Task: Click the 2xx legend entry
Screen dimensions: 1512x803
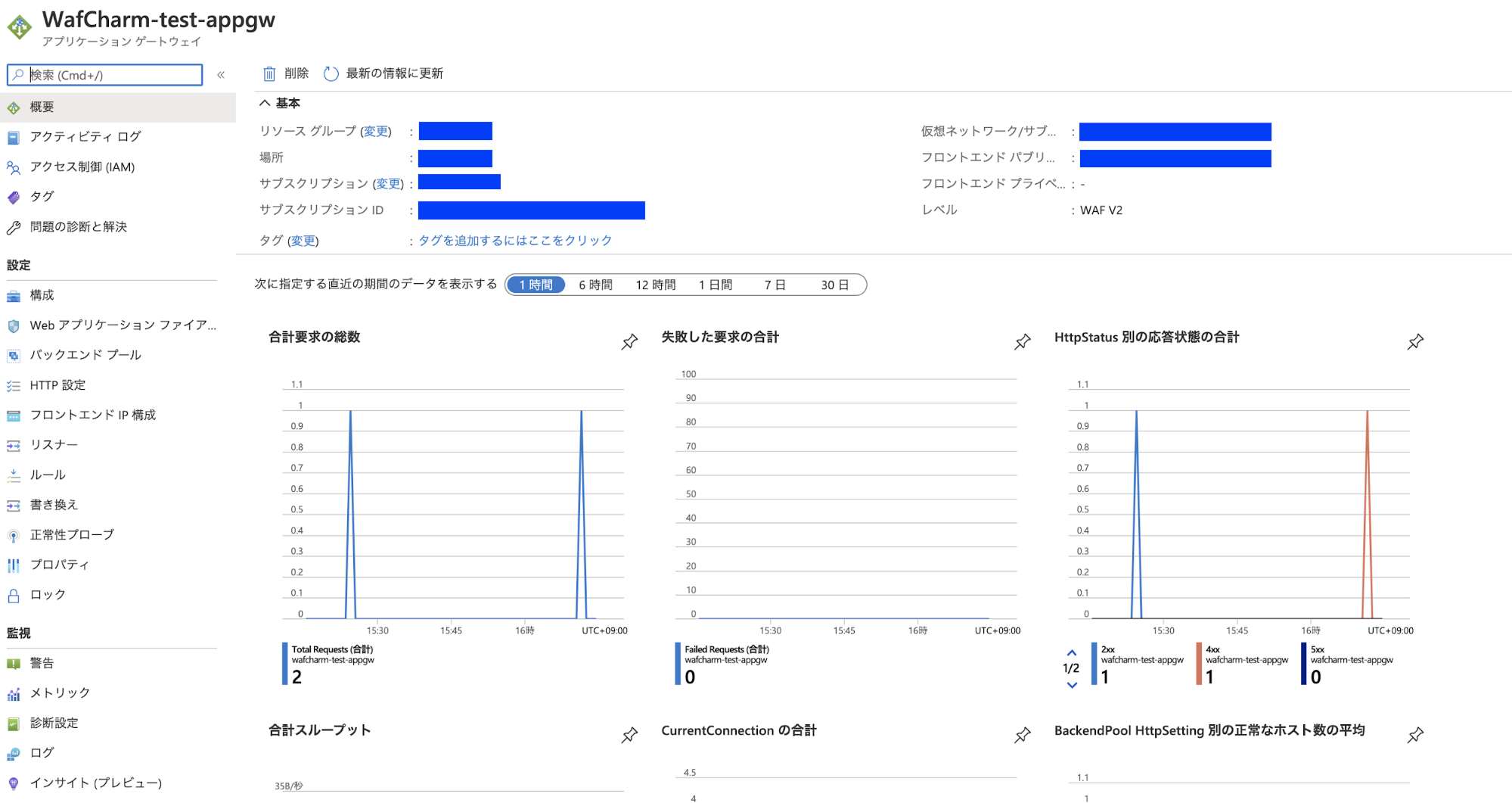Action: pos(1138,664)
